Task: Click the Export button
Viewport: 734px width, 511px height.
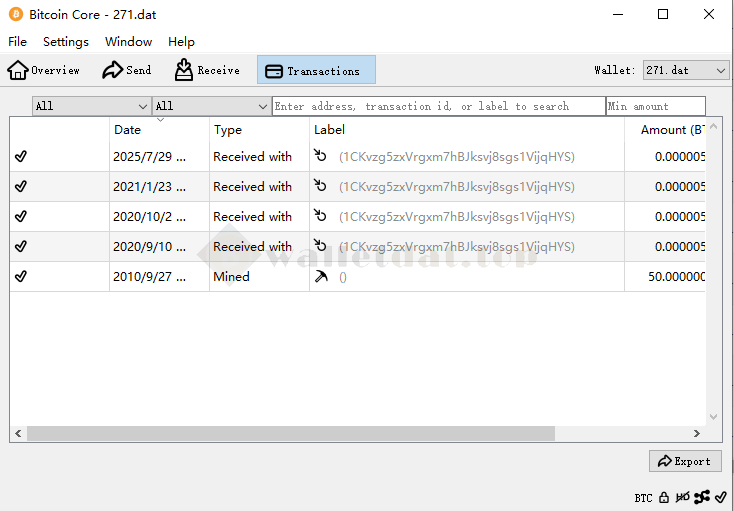Action: (685, 461)
